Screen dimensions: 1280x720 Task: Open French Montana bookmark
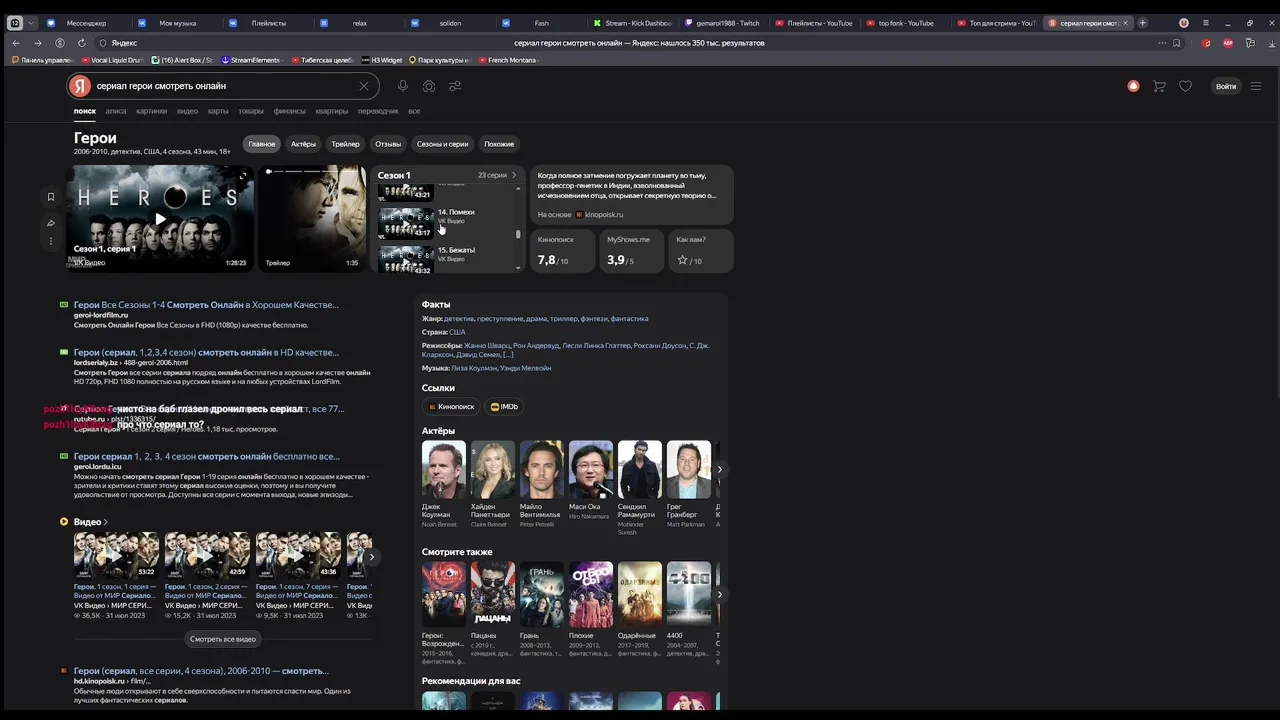pos(507,60)
